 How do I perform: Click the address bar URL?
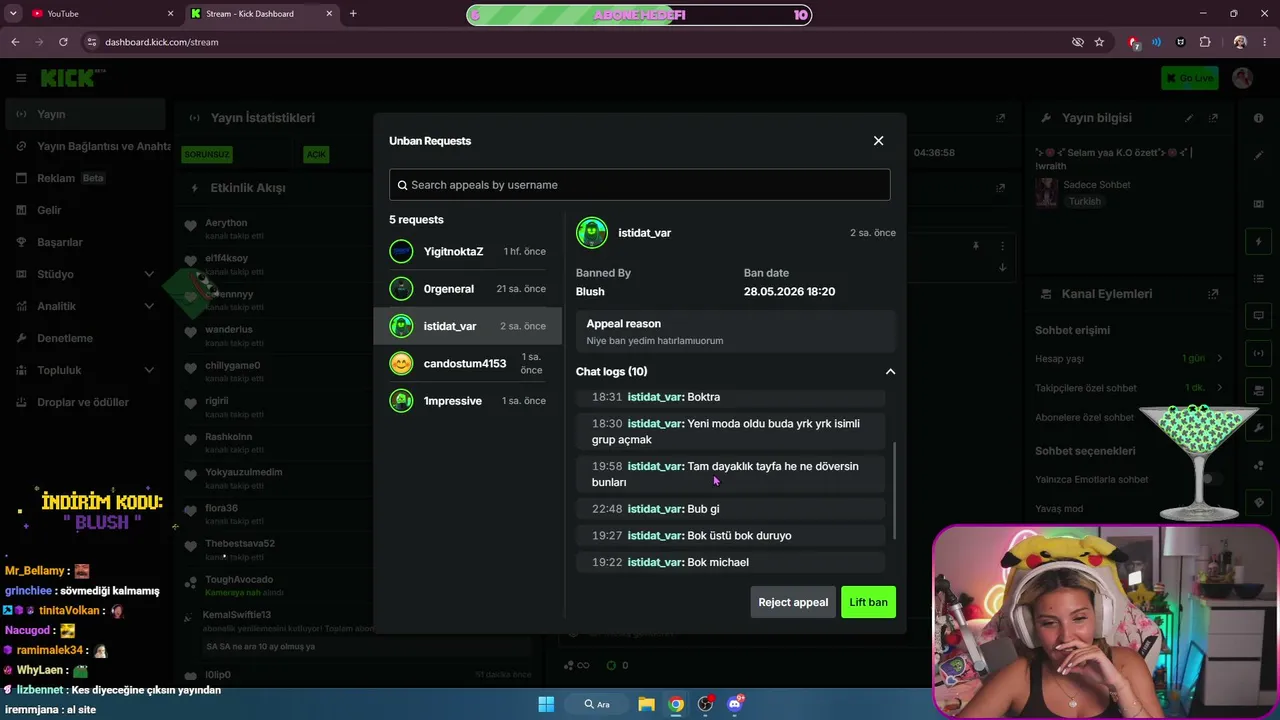click(162, 42)
